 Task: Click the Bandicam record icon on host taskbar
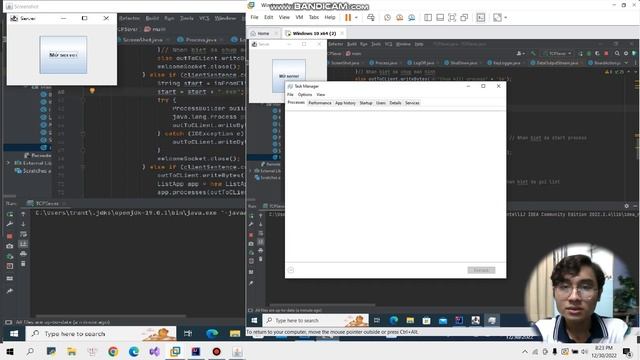[x=216, y=351]
